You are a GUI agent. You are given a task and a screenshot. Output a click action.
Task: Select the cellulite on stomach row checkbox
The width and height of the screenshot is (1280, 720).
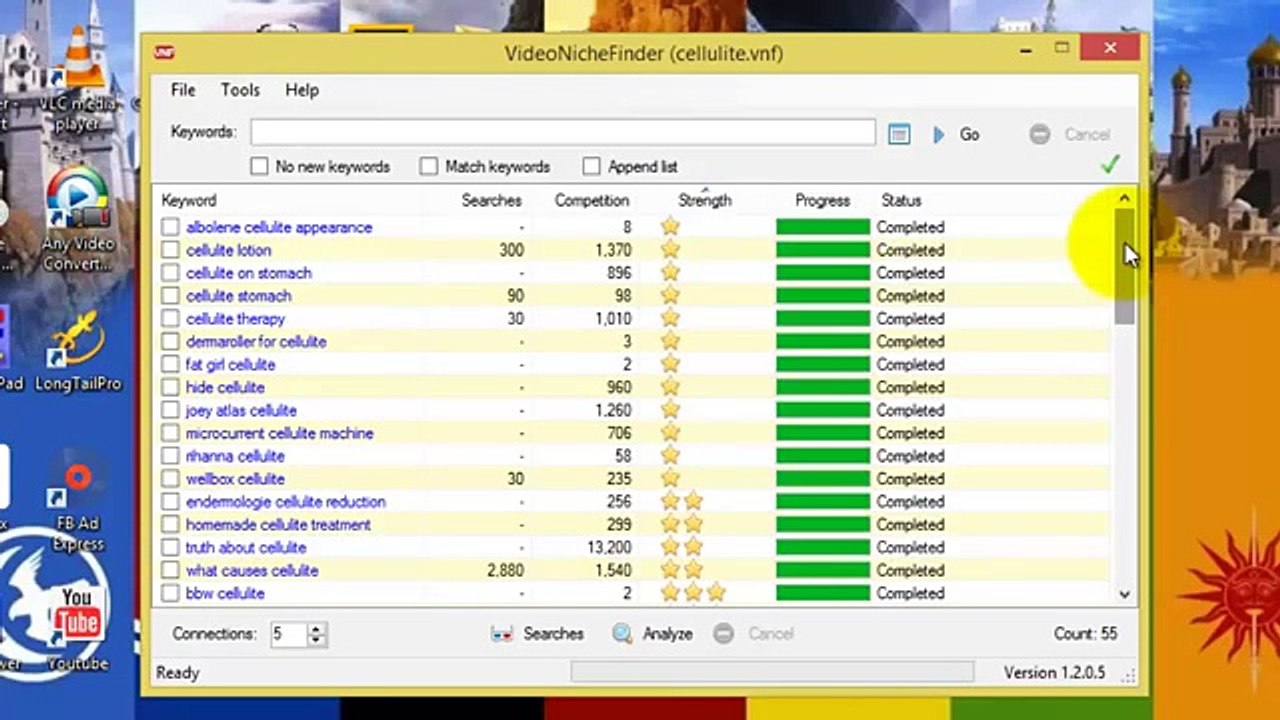[170, 273]
